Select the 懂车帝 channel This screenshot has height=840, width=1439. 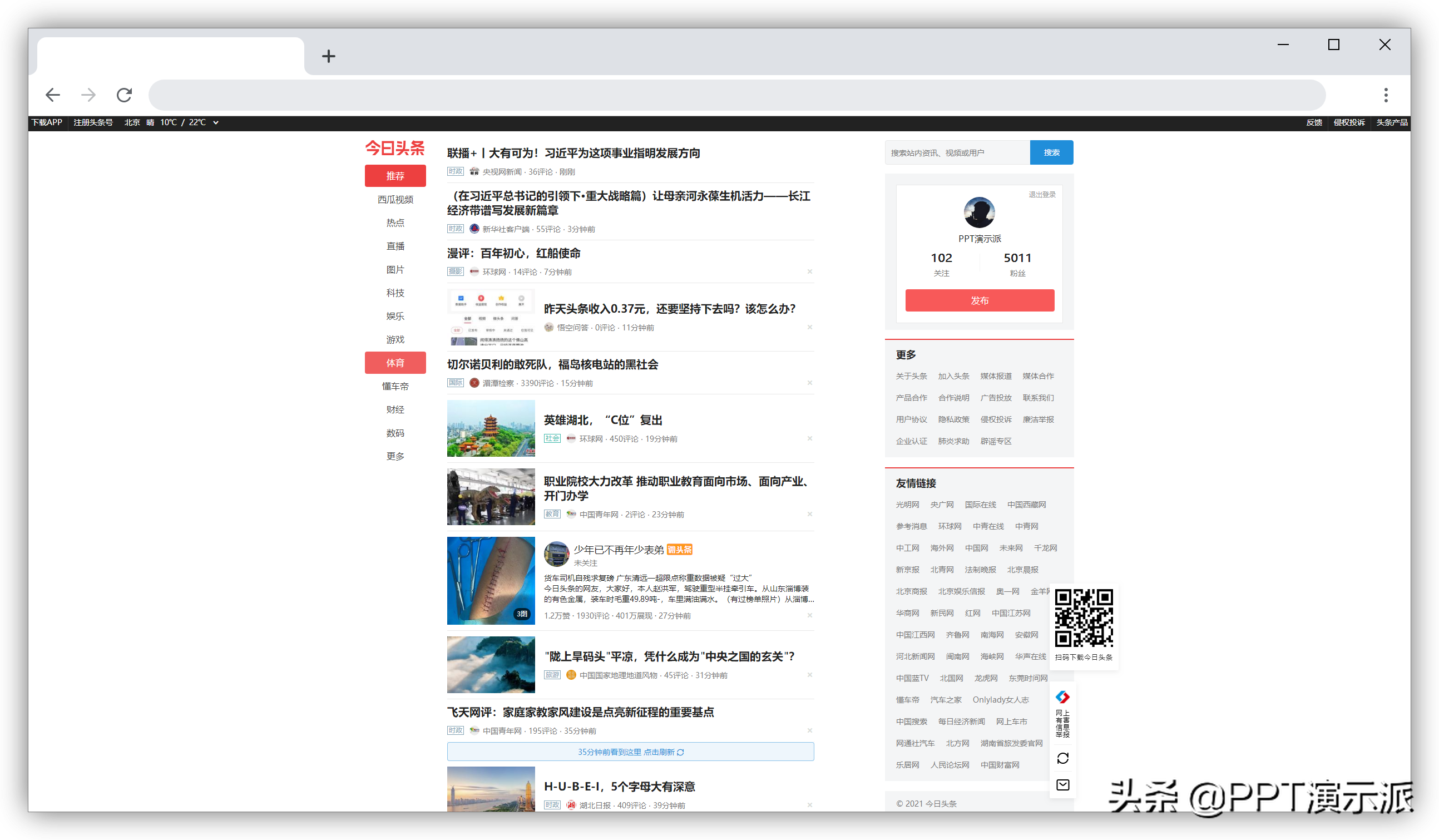click(x=395, y=387)
